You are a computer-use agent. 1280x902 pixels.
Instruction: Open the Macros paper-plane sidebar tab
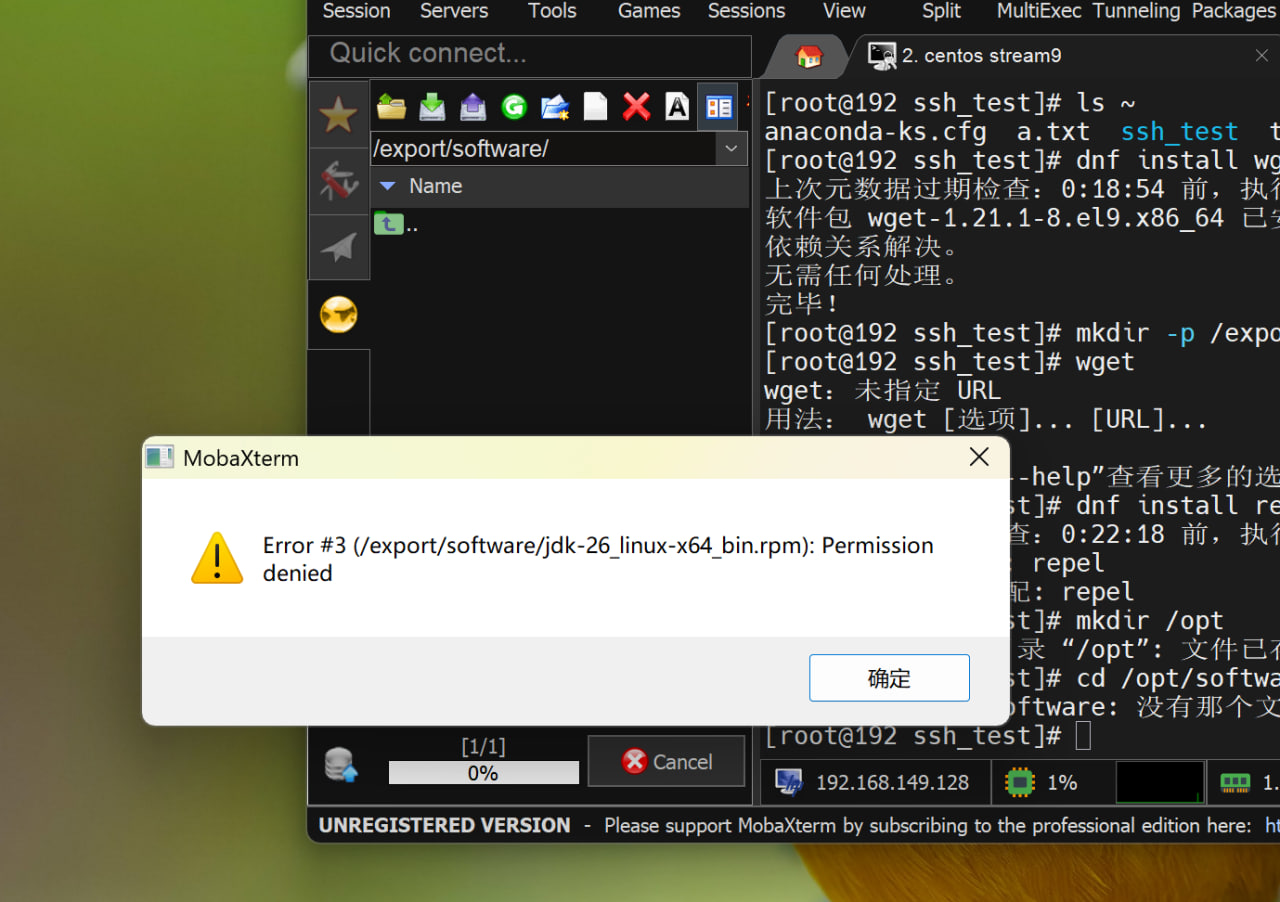point(339,247)
